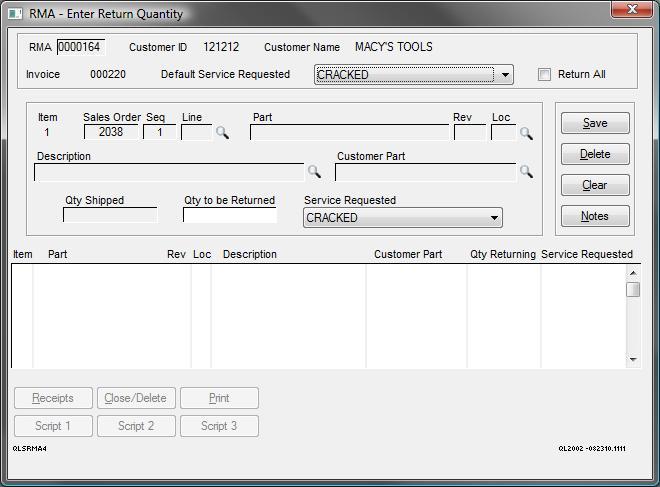Click the list scrollbar up arrow
Screen dimensions: 660x487
tap(633, 273)
